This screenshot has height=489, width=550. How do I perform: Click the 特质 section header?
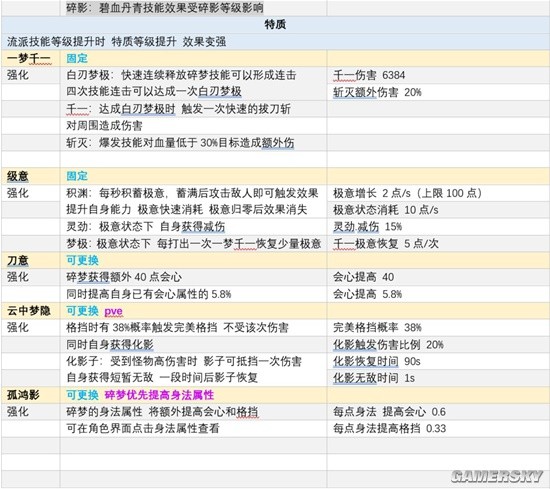275,25
